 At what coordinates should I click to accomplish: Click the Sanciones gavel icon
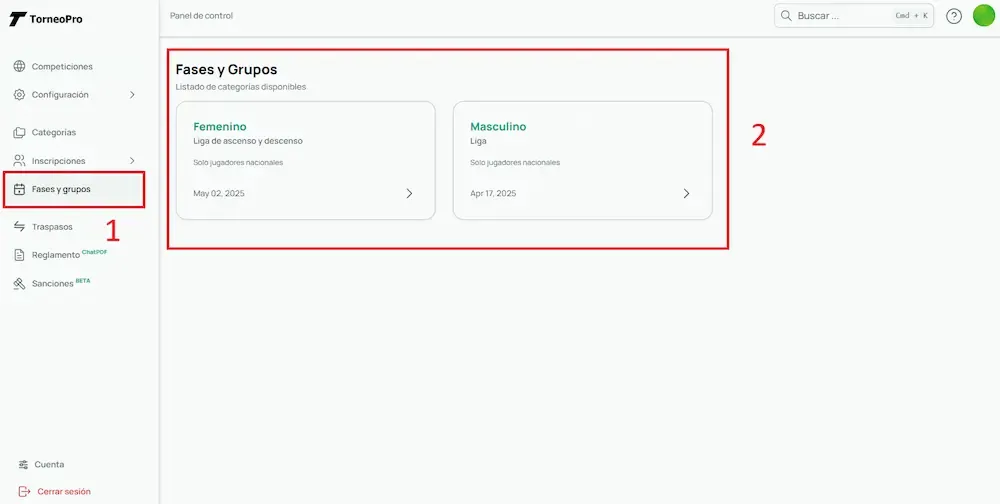tap(20, 284)
